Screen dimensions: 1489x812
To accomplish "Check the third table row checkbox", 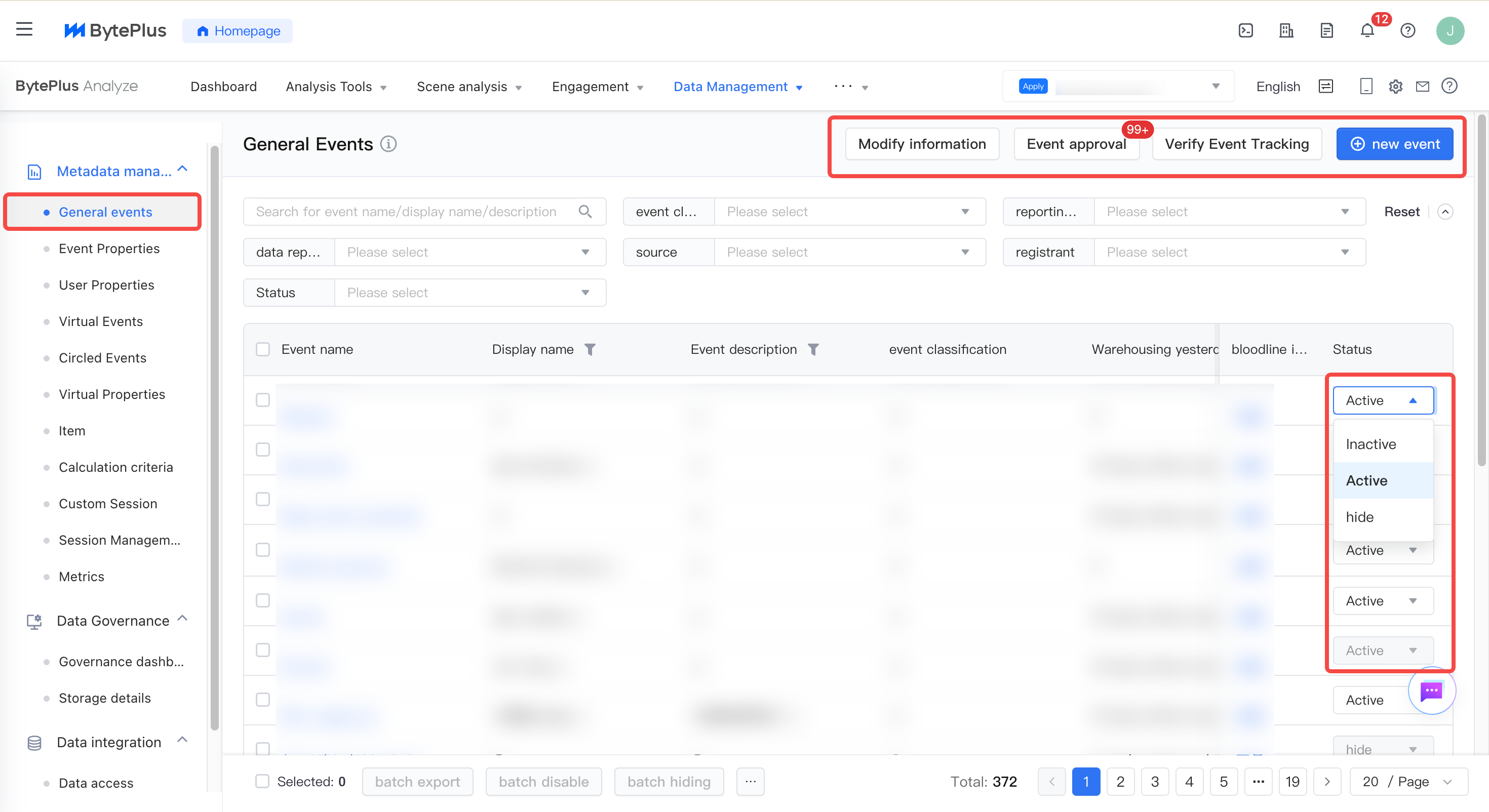I will [x=263, y=499].
